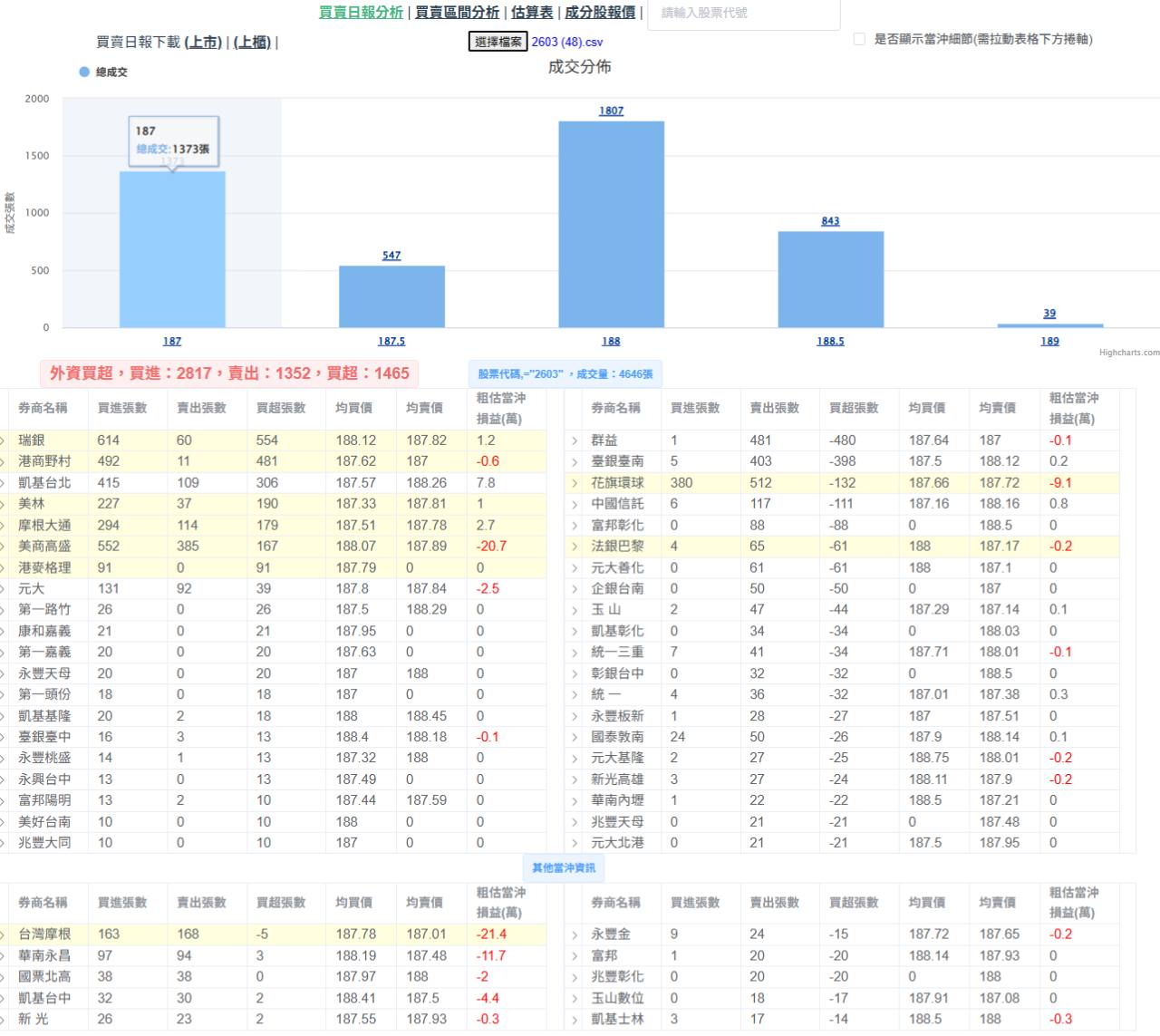The image size is (1160, 1036).
Task: Expand the 花旗環球 row details
Action: (575, 483)
